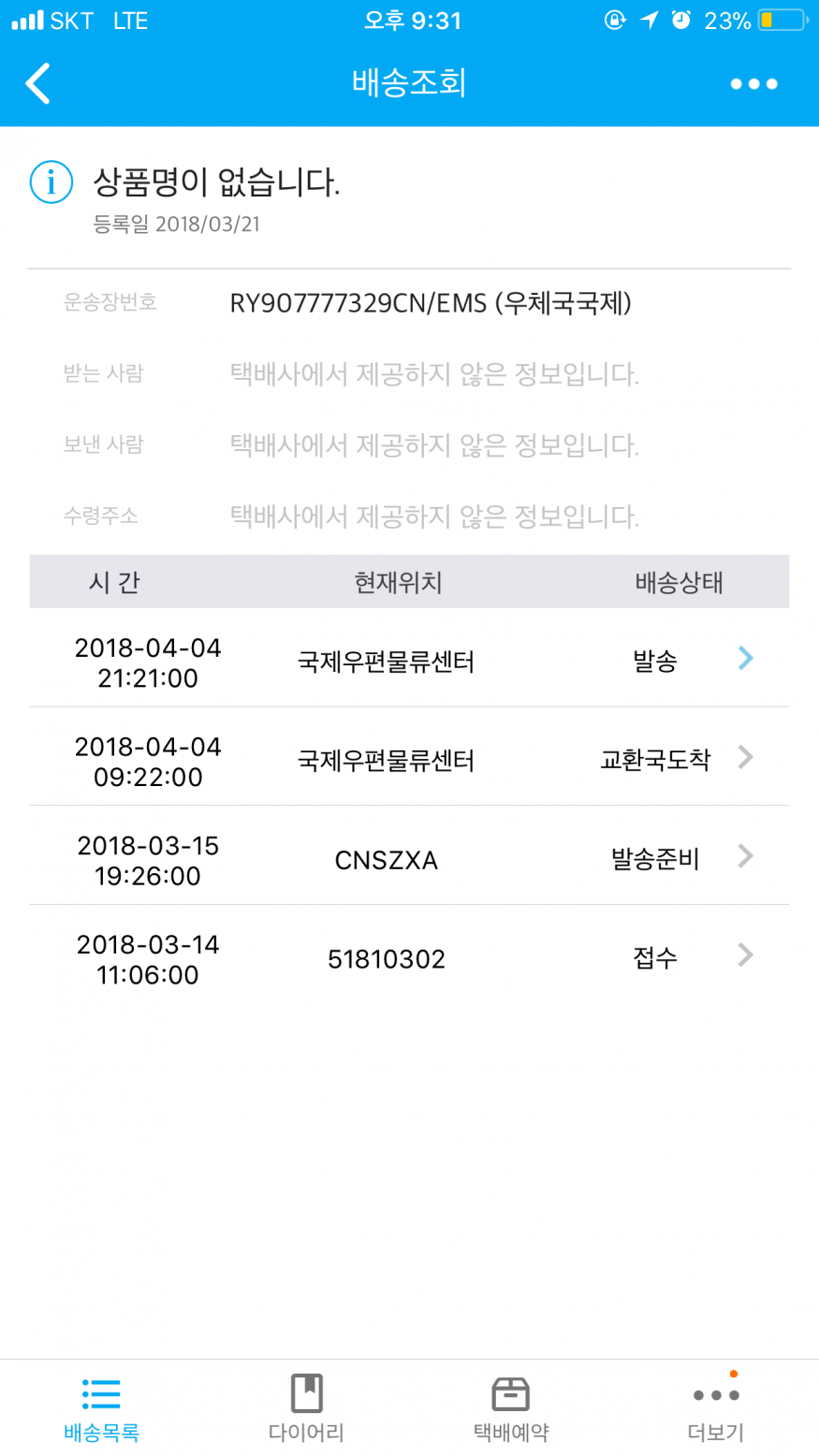The height and width of the screenshot is (1456, 819).
Task: Tap the 더보기 dots icon
Action: [716, 1395]
